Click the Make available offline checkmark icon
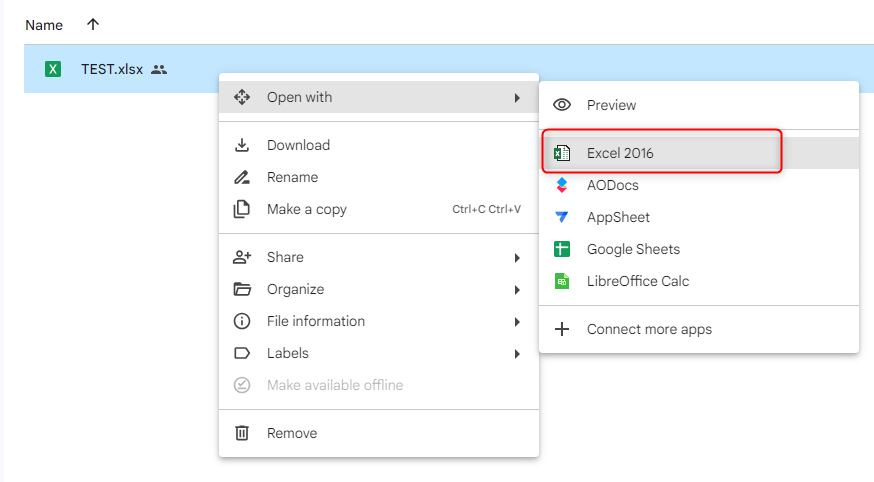Screen dimensions: 874x482 click(x=242, y=385)
